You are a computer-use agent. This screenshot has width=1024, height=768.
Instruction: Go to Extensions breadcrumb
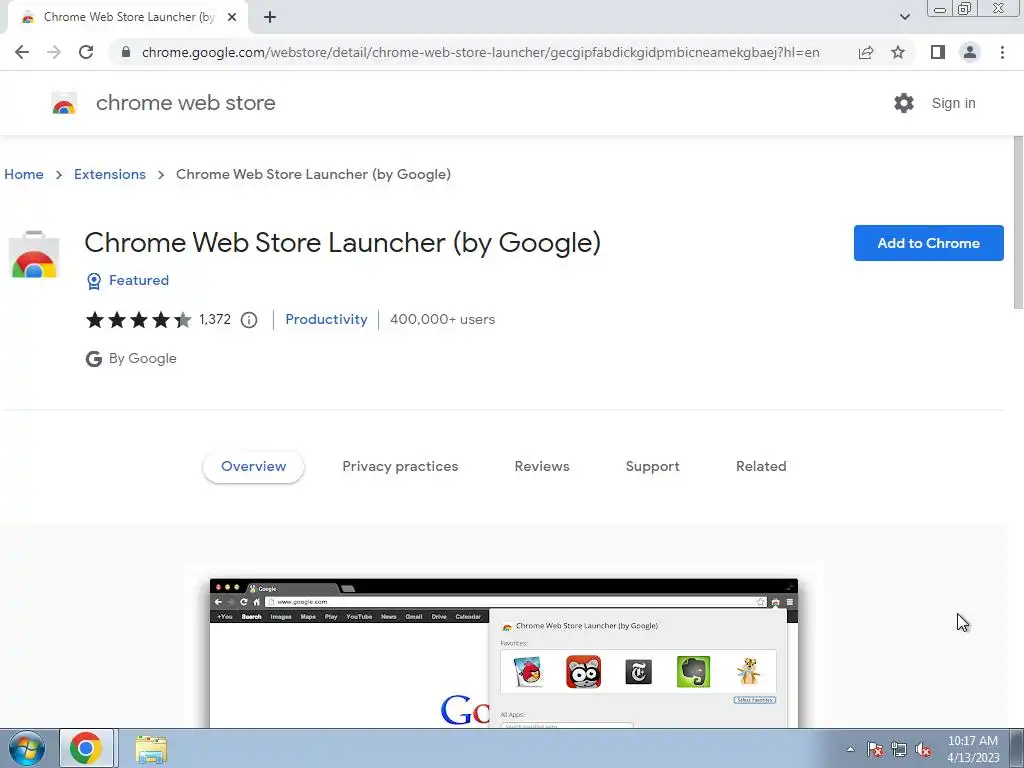click(110, 174)
